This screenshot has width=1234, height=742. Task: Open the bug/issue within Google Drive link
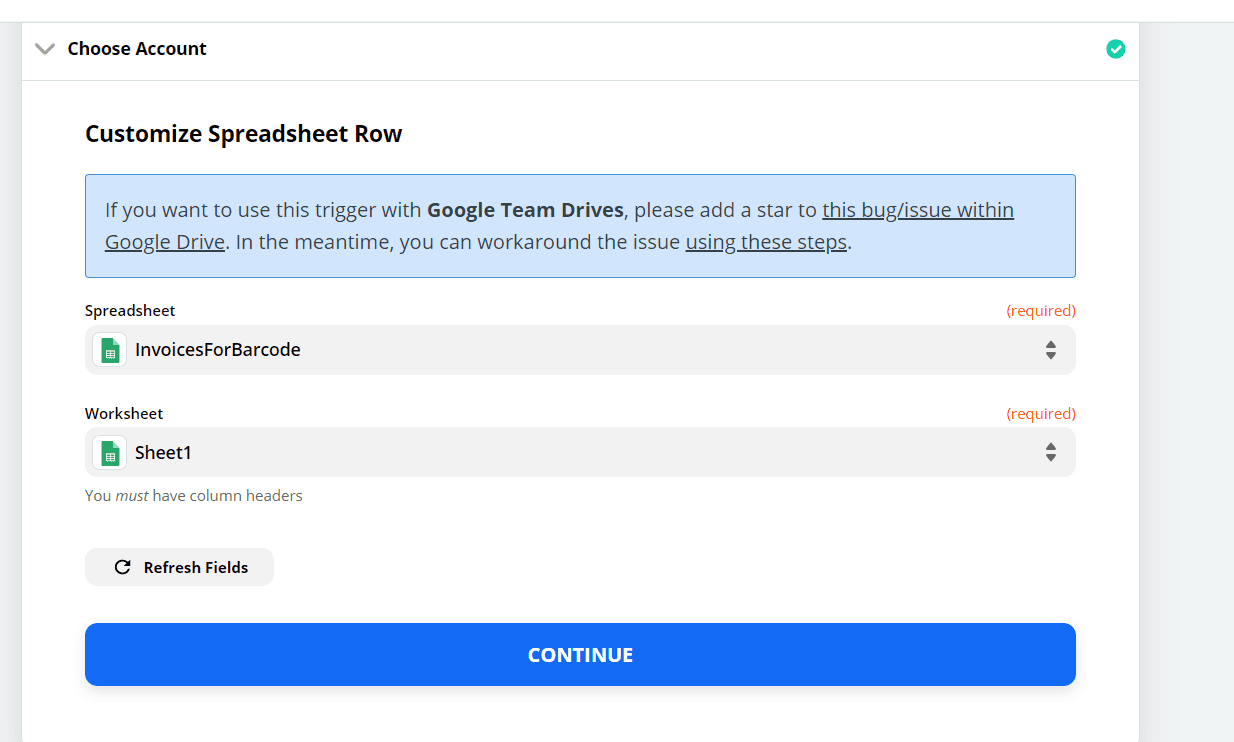[917, 211]
